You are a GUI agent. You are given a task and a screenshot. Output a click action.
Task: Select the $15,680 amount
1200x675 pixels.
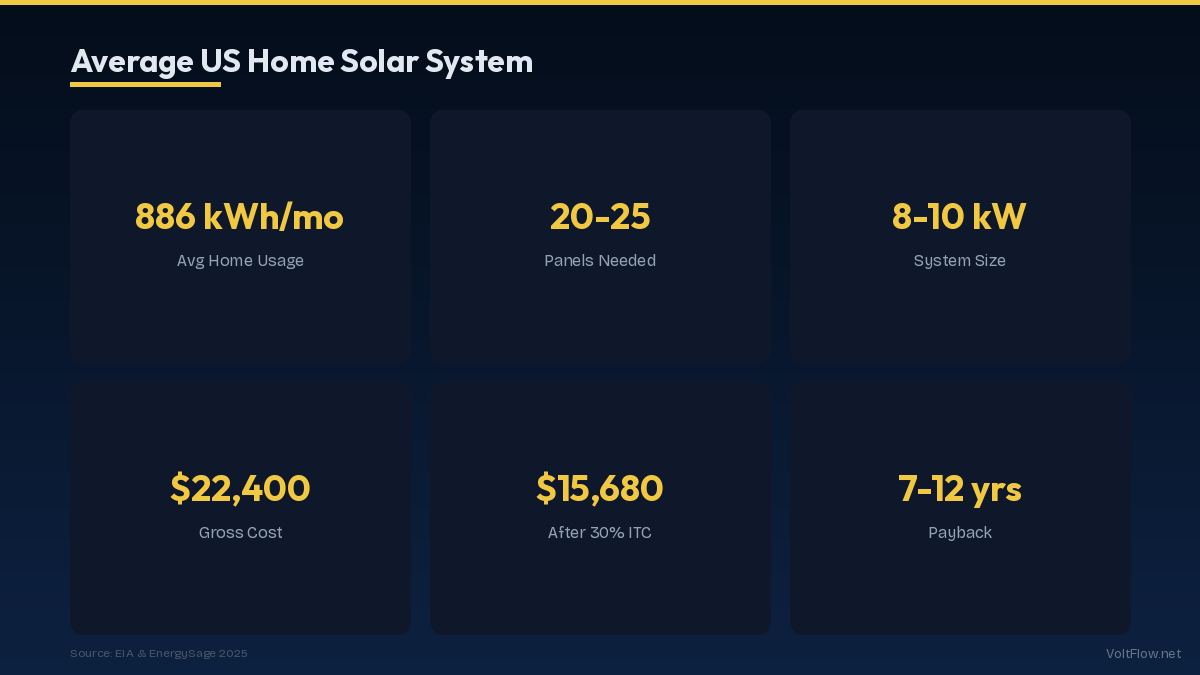pos(600,489)
